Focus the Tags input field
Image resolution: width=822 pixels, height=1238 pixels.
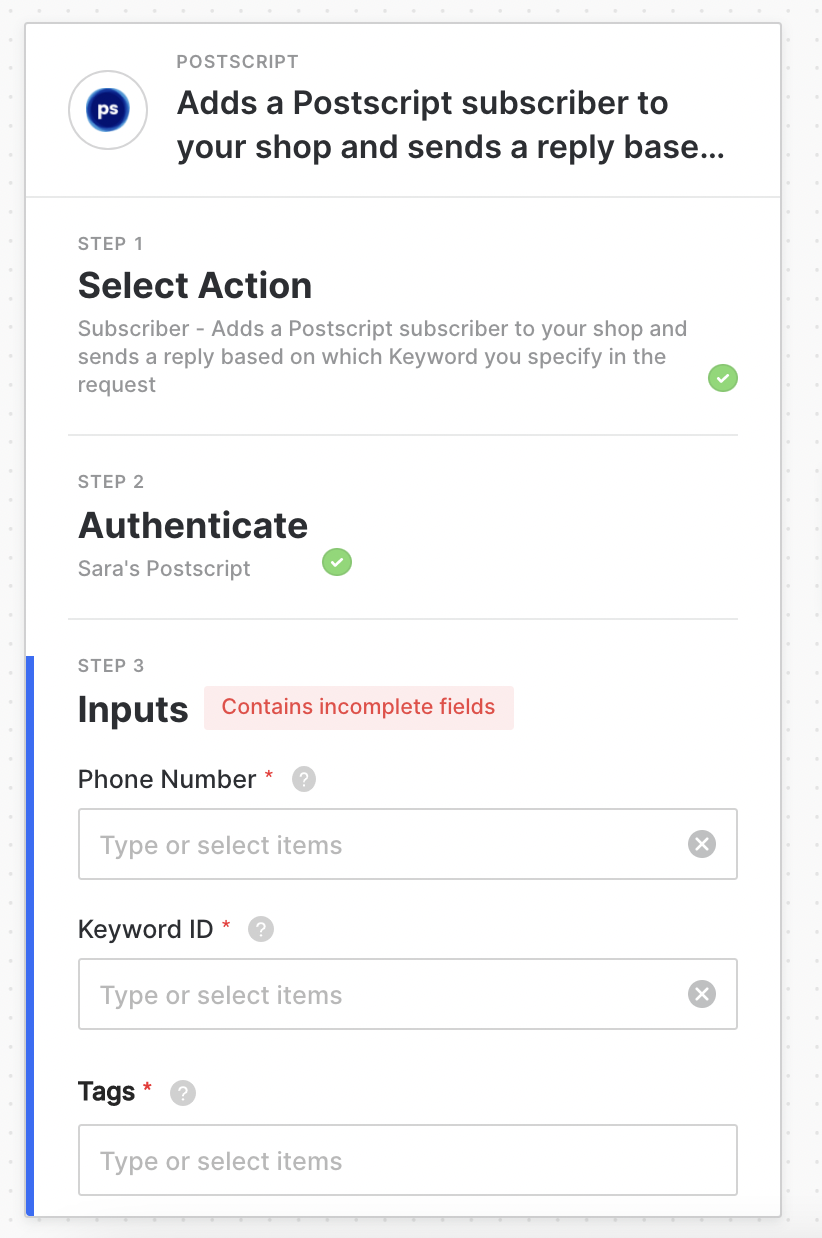(x=407, y=1160)
